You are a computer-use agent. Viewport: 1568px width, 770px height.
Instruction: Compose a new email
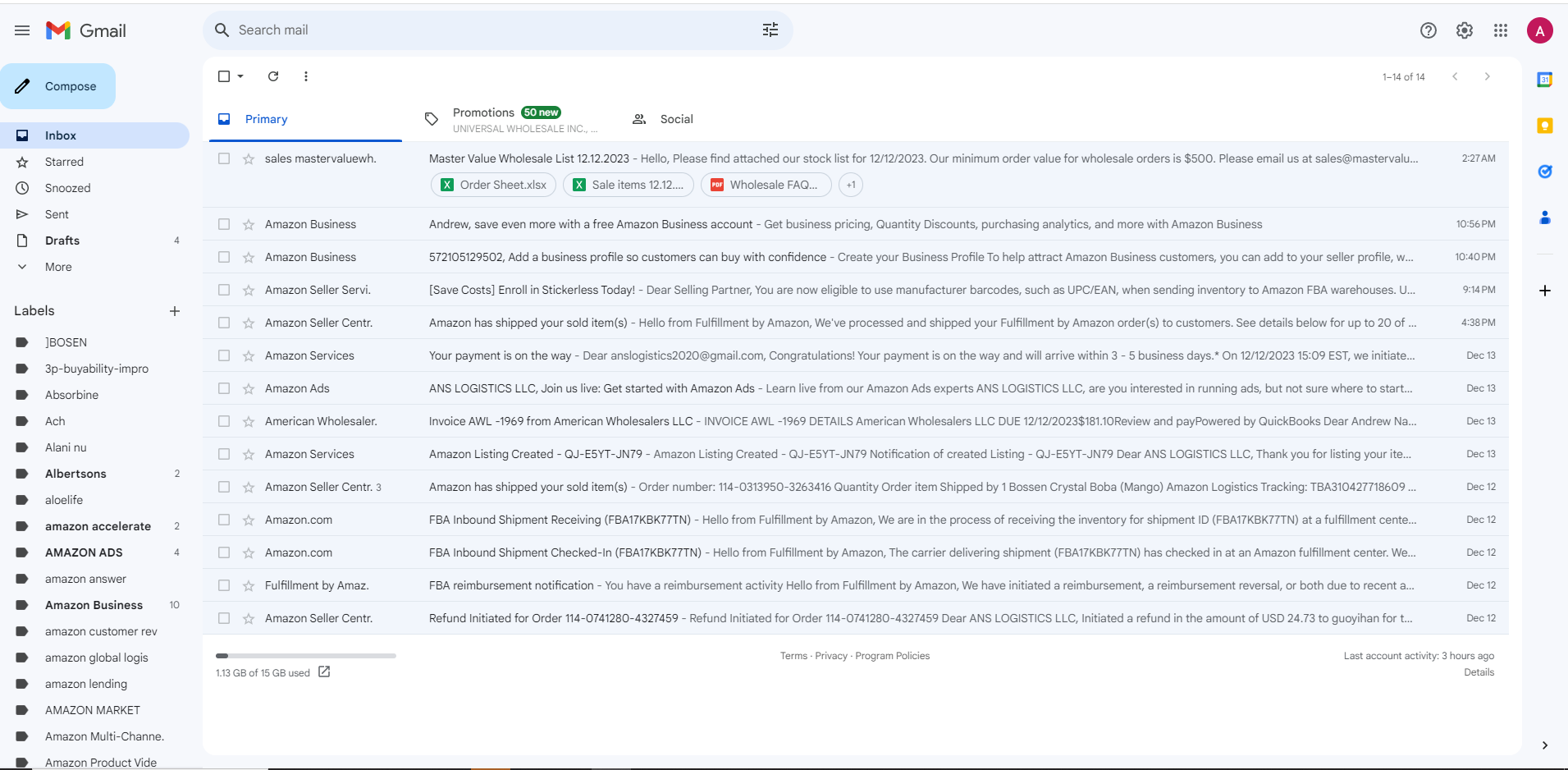pyautogui.click(x=57, y=86)
